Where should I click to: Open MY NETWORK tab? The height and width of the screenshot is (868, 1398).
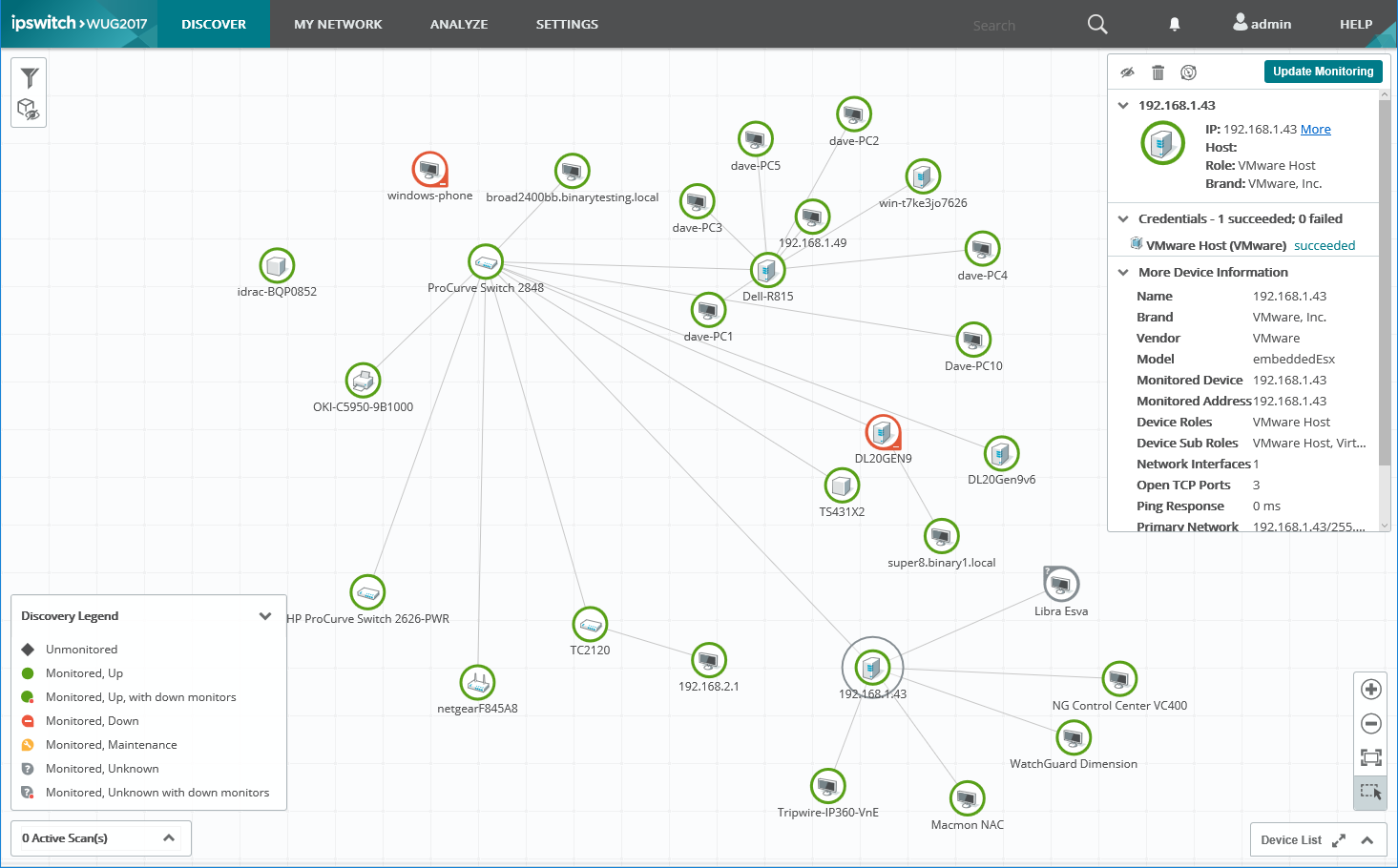click(338, 24)
